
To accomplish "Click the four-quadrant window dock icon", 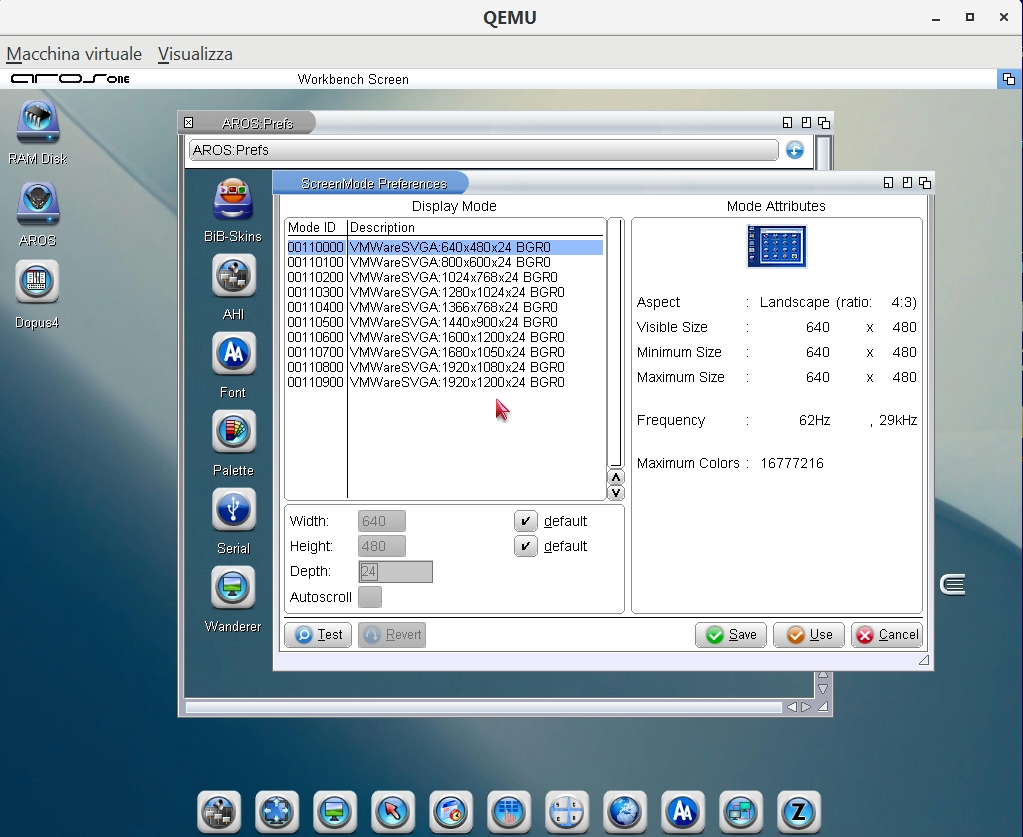I will [567, 812].
